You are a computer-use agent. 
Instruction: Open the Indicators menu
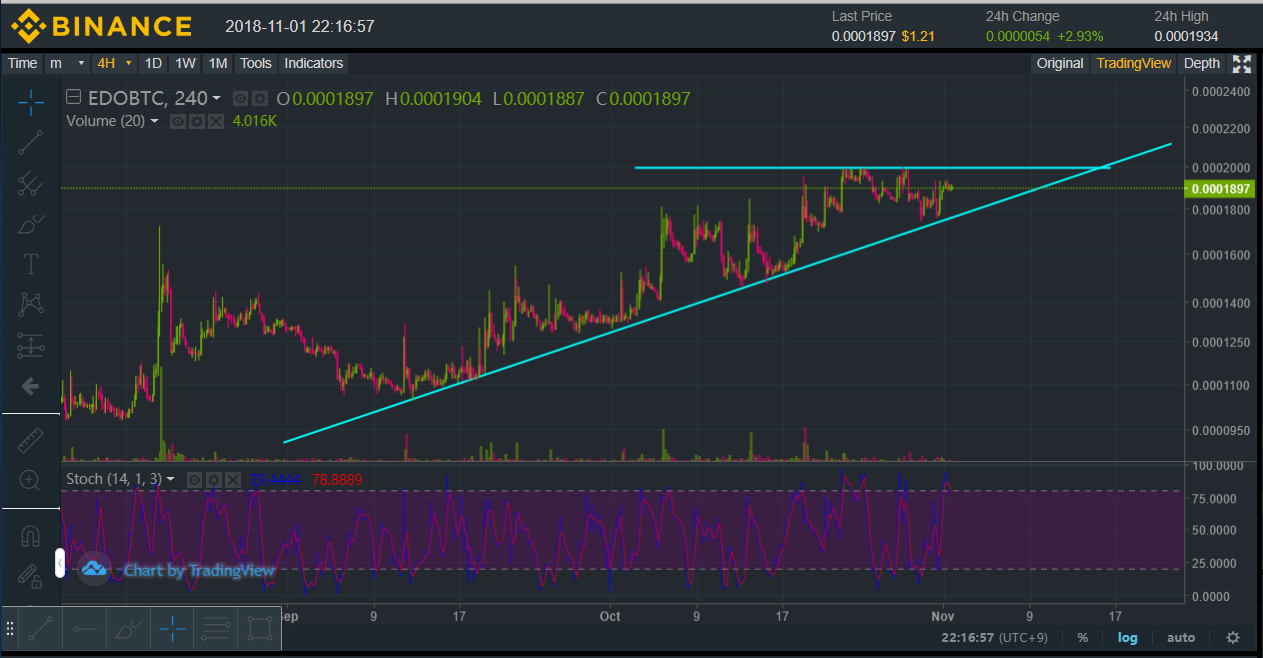(x=313, y=63)
